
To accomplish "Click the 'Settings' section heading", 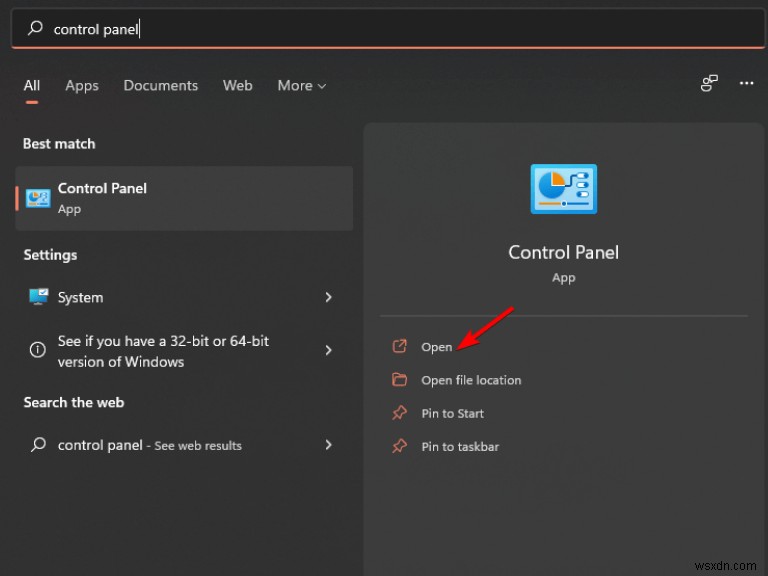I will pyautogui.click(x=50, y=255).
